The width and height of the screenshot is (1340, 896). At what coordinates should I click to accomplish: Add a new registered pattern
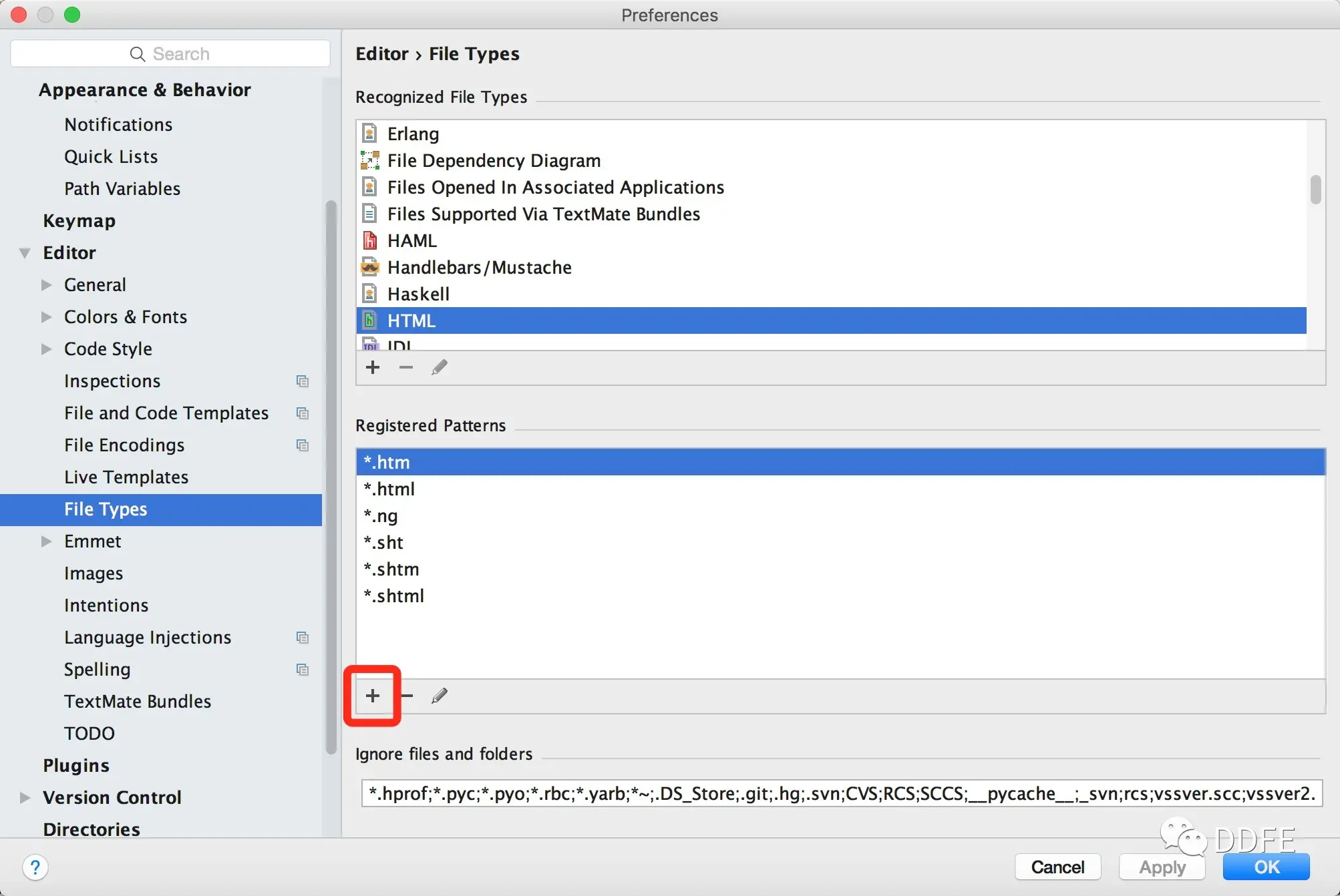(373, 696)
